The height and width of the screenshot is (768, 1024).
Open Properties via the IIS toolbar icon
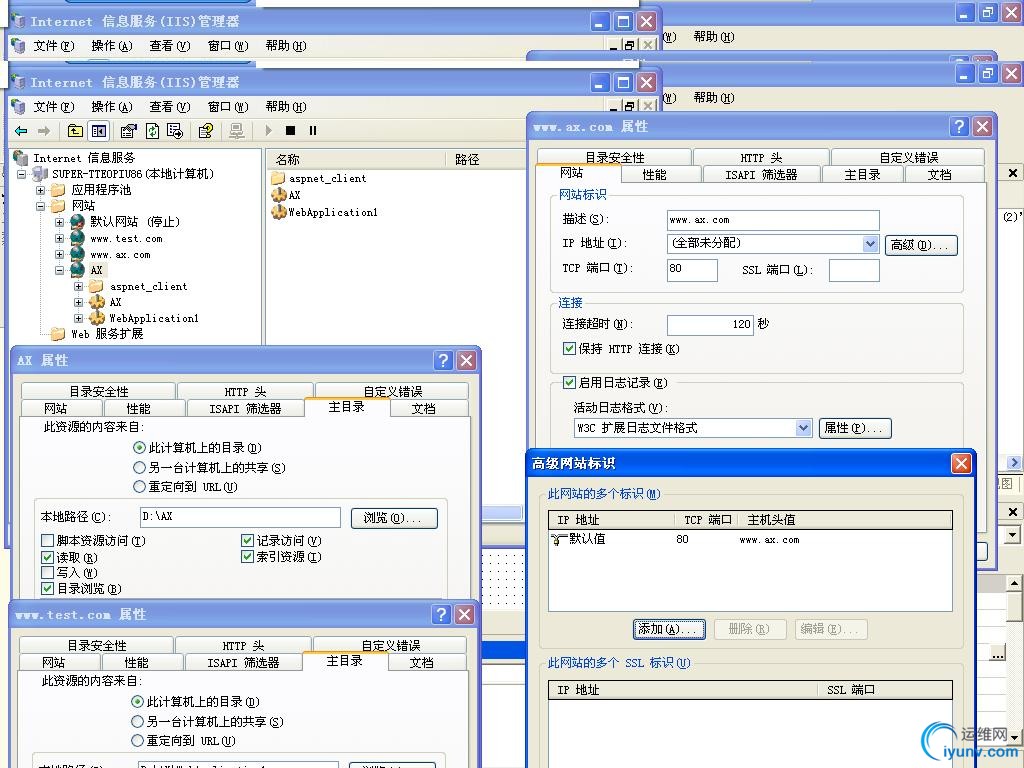pos(128,131)
